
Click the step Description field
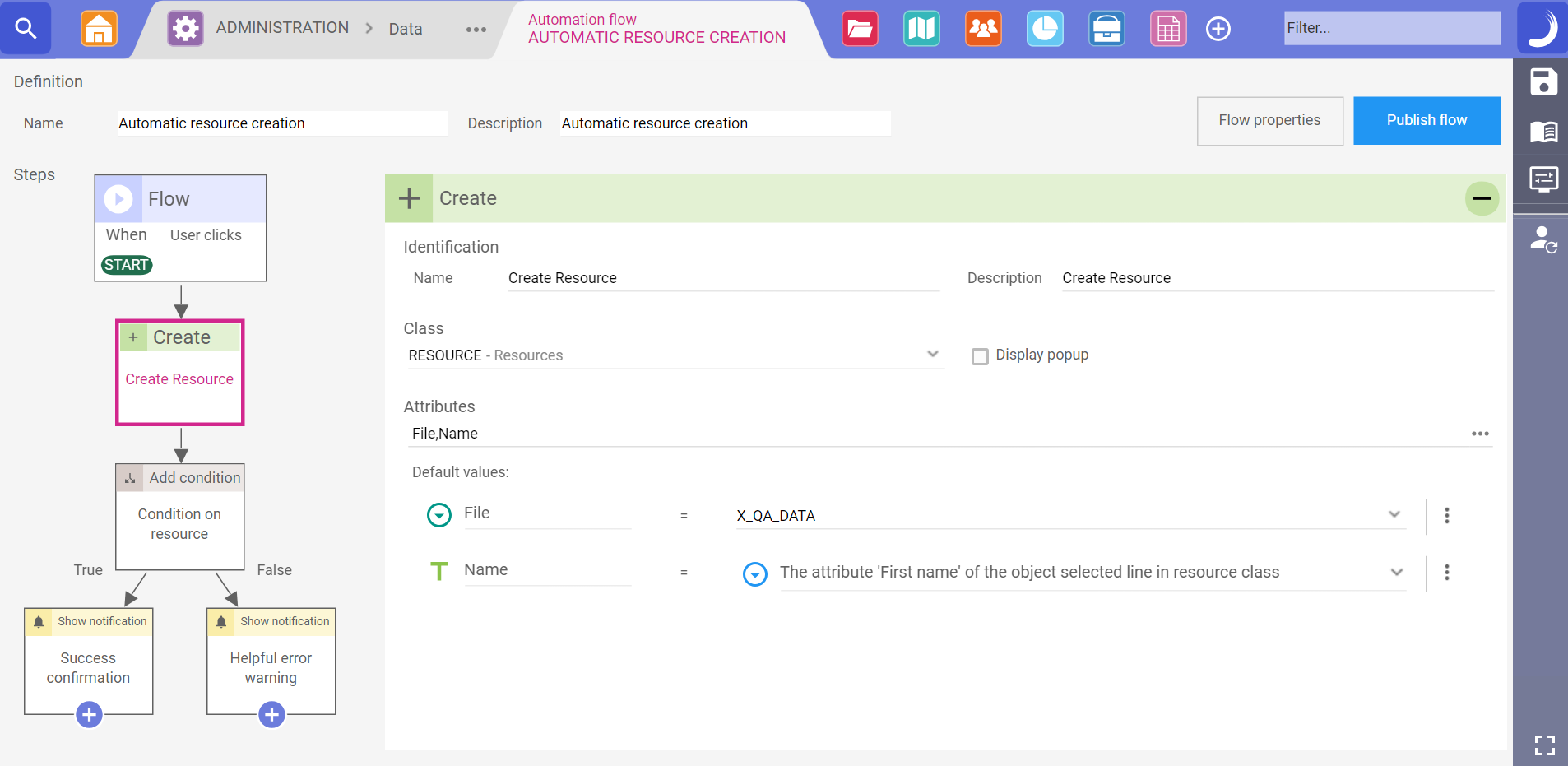[x=1278, y=278]
